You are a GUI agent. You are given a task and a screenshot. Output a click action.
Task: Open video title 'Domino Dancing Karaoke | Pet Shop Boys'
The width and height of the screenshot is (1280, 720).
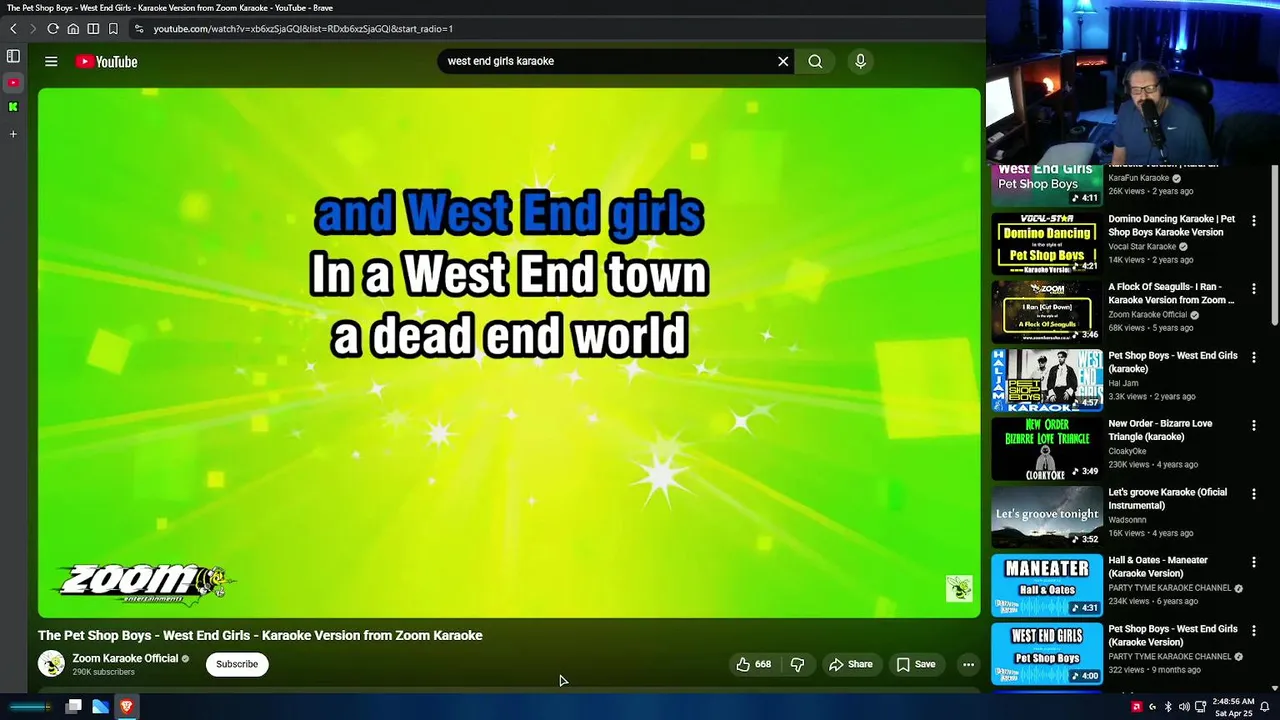(1171, 225)
